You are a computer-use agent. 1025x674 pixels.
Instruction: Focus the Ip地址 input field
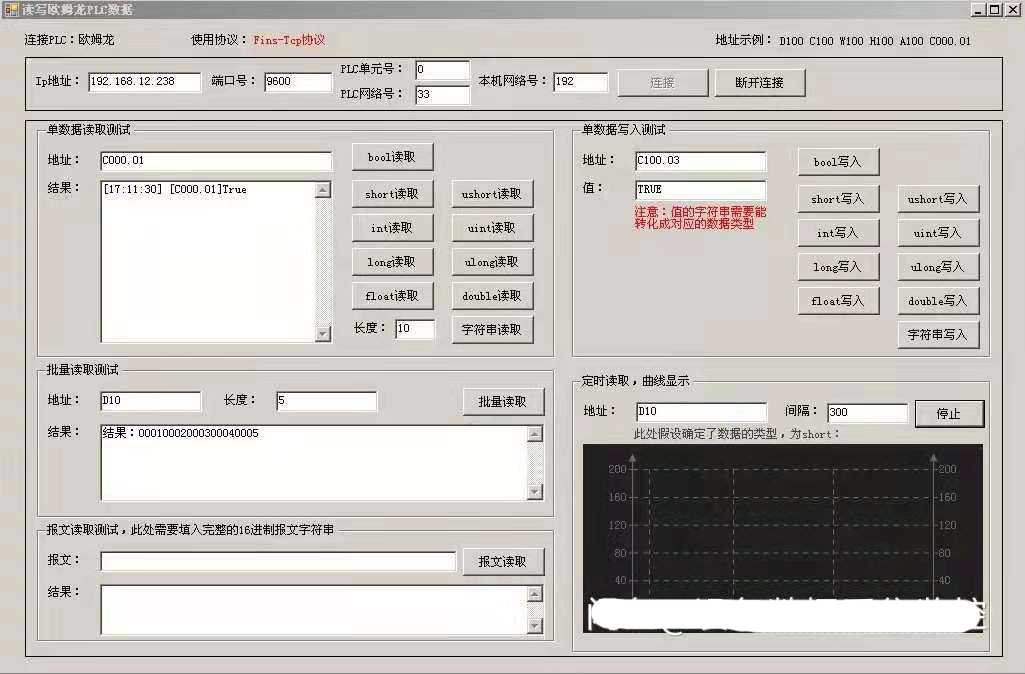144,82
